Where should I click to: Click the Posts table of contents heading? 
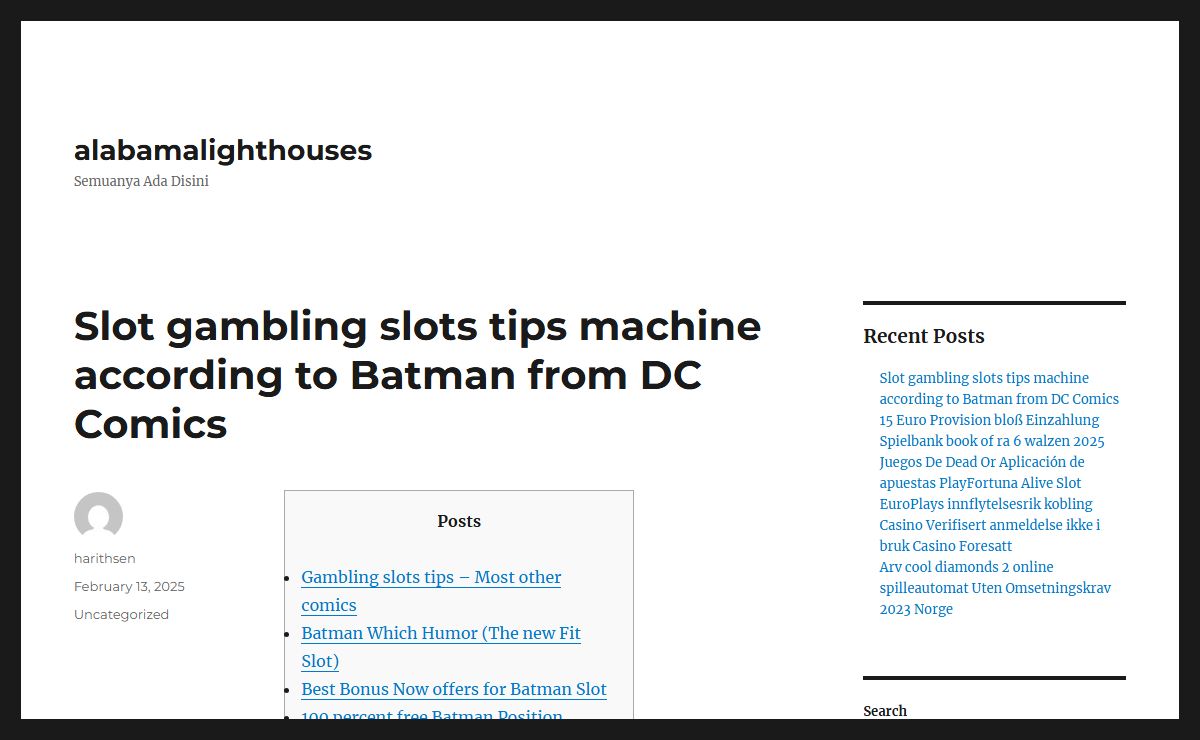(459, 521)
